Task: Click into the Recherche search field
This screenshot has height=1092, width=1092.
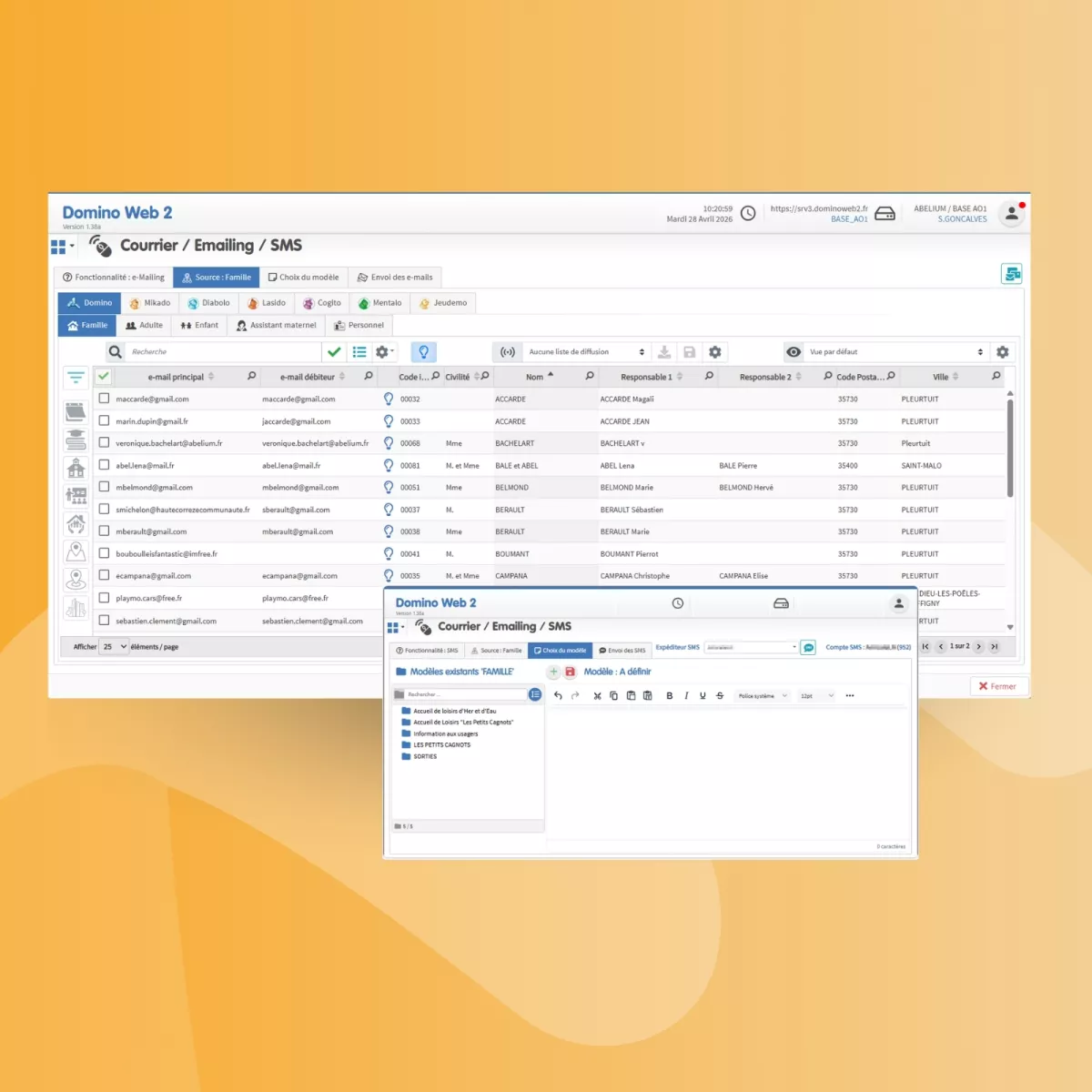Action: tap(223, 352)
